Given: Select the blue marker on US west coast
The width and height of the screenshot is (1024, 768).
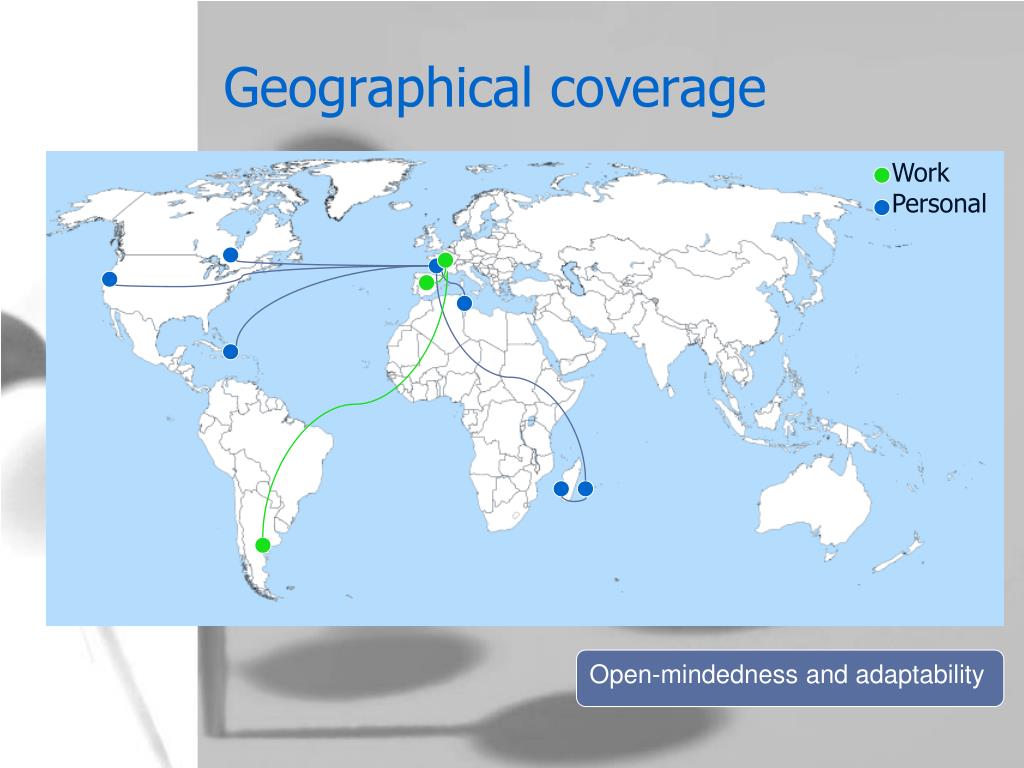Looking at the screenshot, I should coord(110,279).
